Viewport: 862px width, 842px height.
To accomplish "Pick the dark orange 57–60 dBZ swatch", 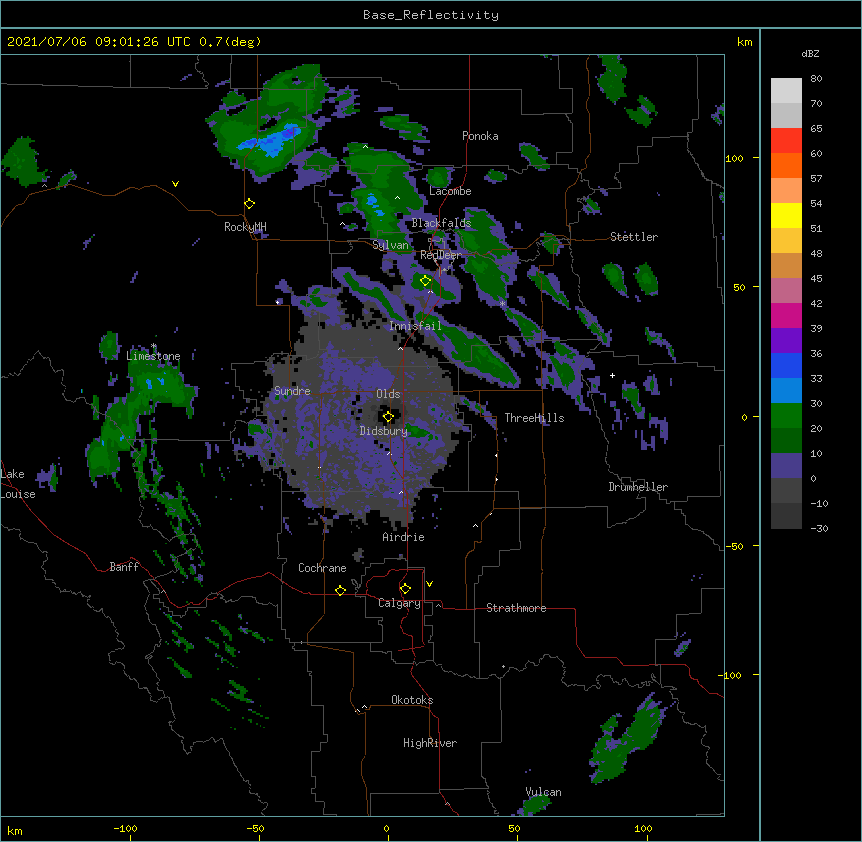I will pos(786,165).
